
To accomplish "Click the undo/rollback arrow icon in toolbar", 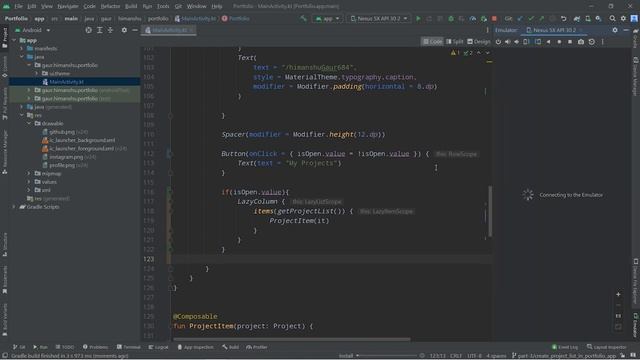I will click(x=564, y=18).
